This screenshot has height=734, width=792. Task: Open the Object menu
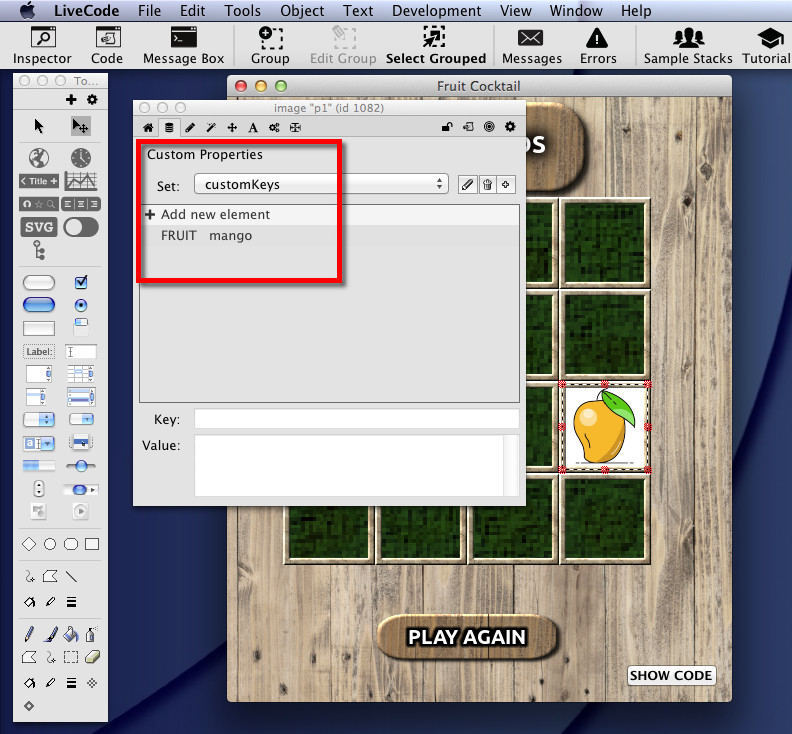pos(301,11)
